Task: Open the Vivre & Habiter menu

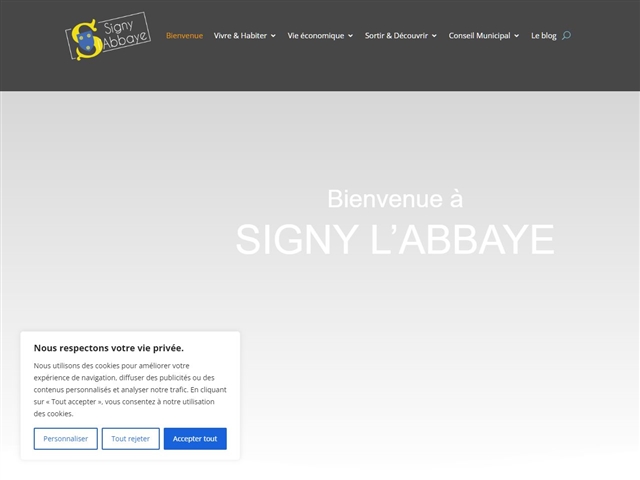Action: 240,36
